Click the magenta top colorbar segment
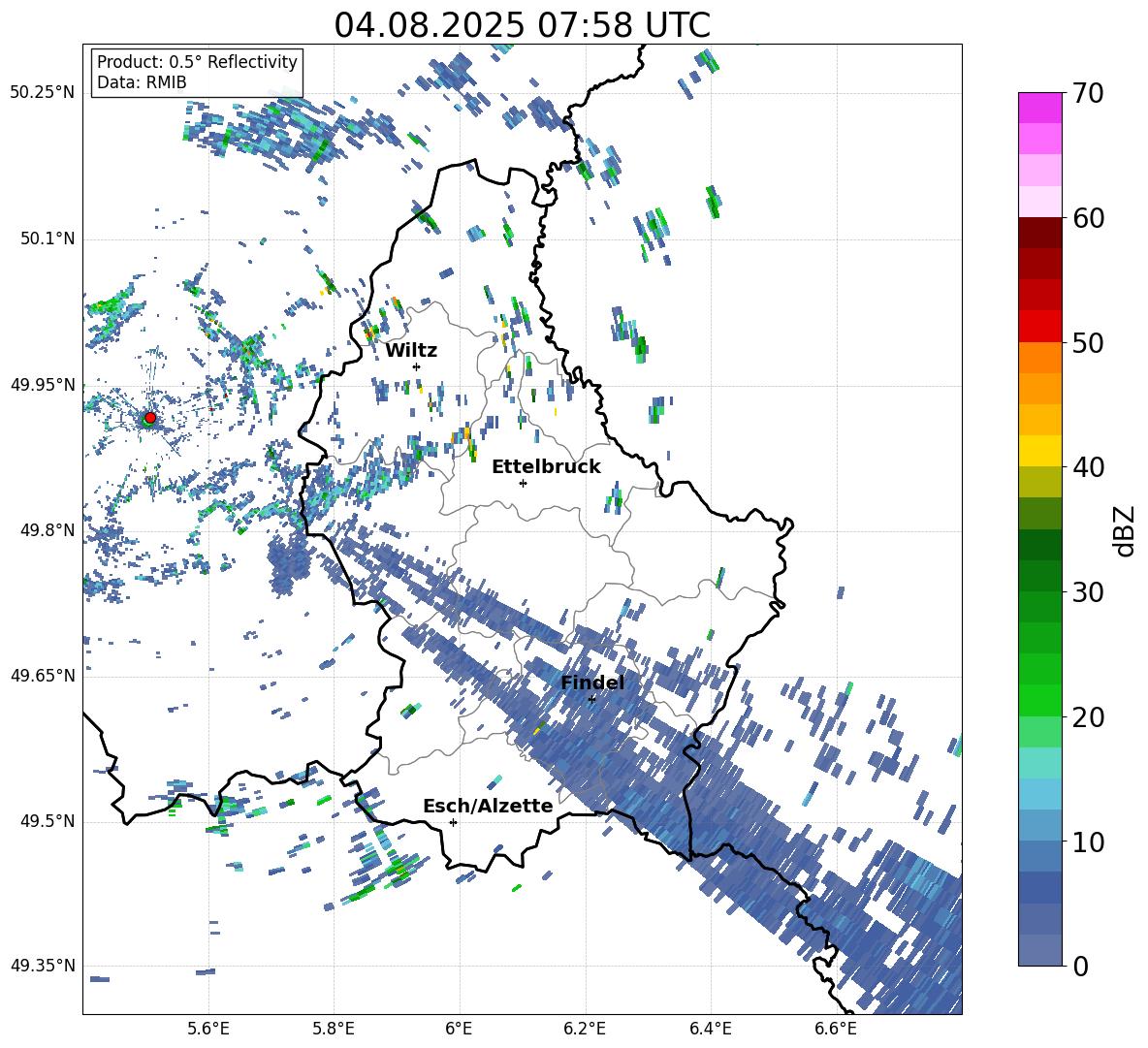 click(x=1039, y=108)
